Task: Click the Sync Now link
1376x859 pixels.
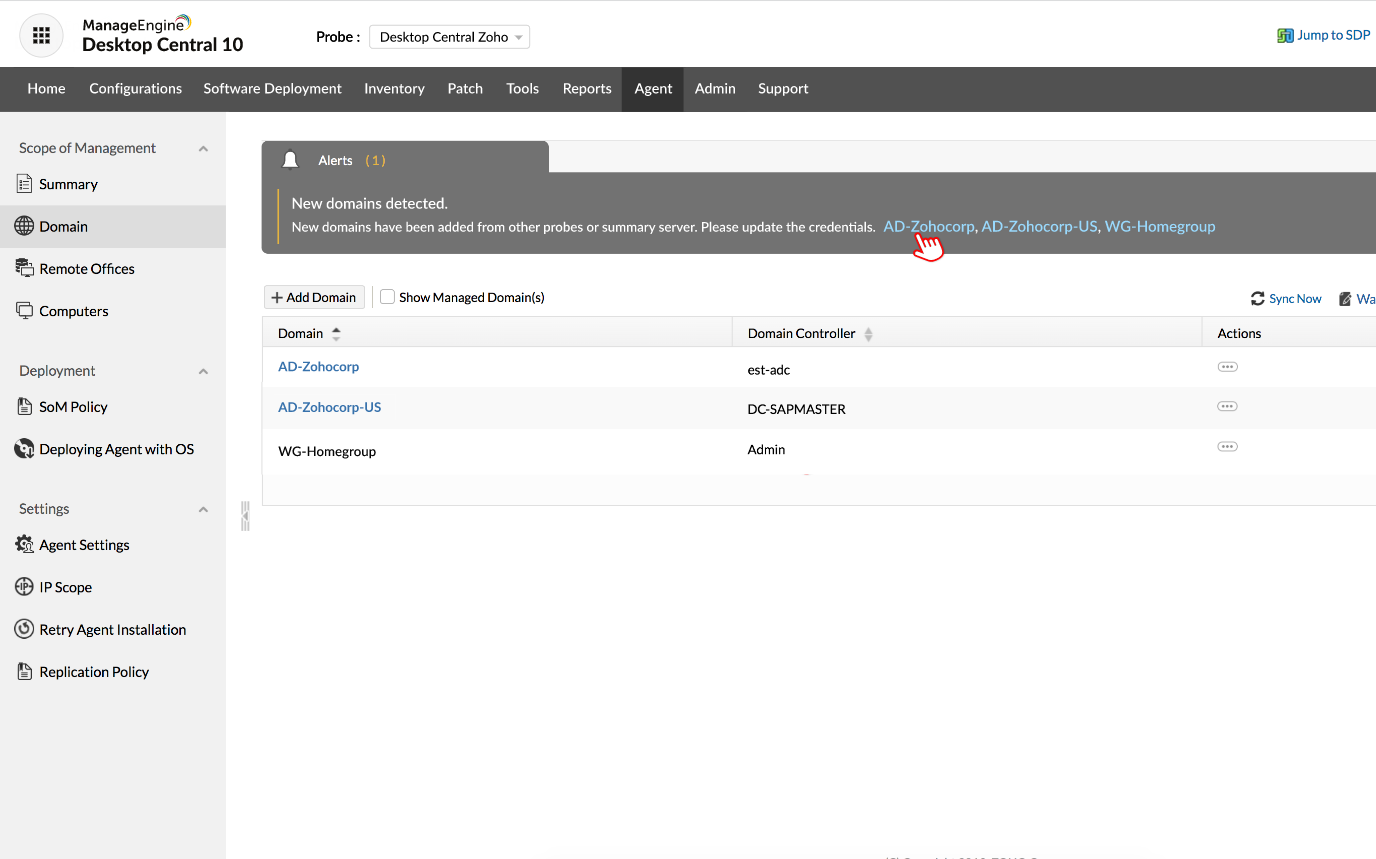Action: [1295, 299]
